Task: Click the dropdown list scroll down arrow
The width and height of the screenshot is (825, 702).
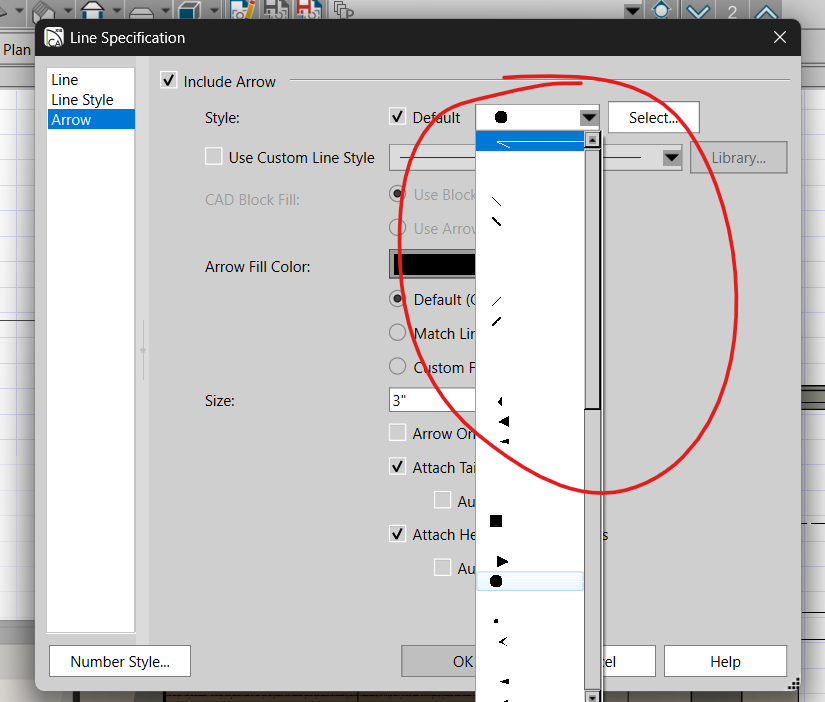Action: pyautogui.click(x=592, y=697)
